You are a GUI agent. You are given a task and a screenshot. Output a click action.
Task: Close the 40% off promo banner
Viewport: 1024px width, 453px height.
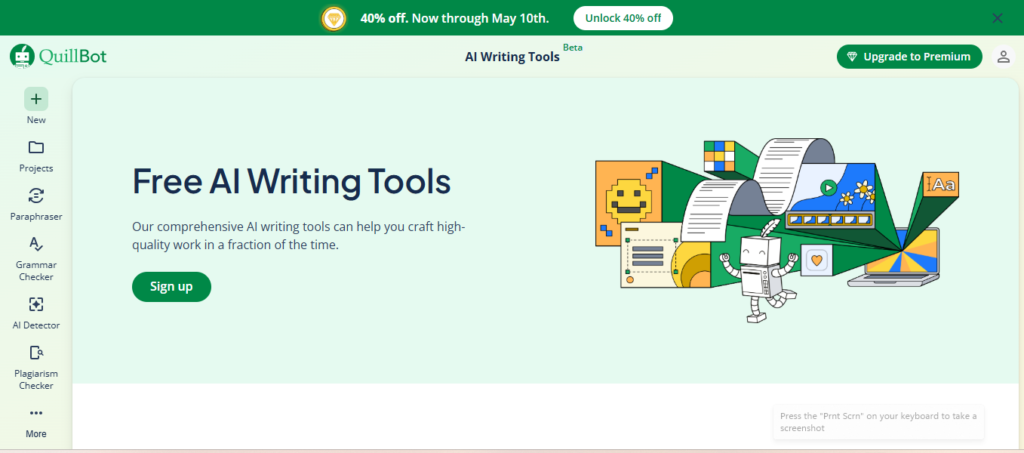point(997,18)
